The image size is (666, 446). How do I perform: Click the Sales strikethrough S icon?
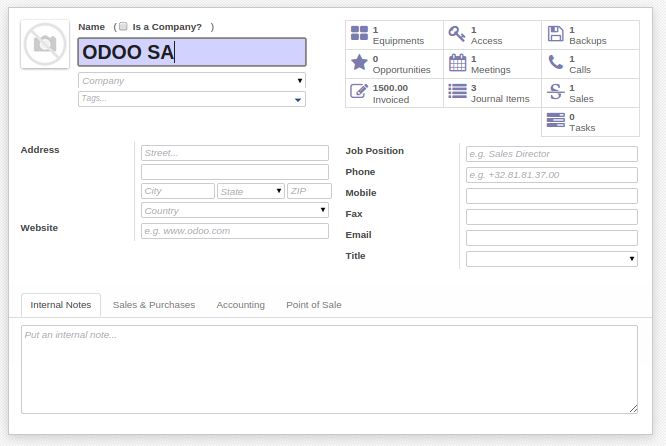click(x=555, y=92)
